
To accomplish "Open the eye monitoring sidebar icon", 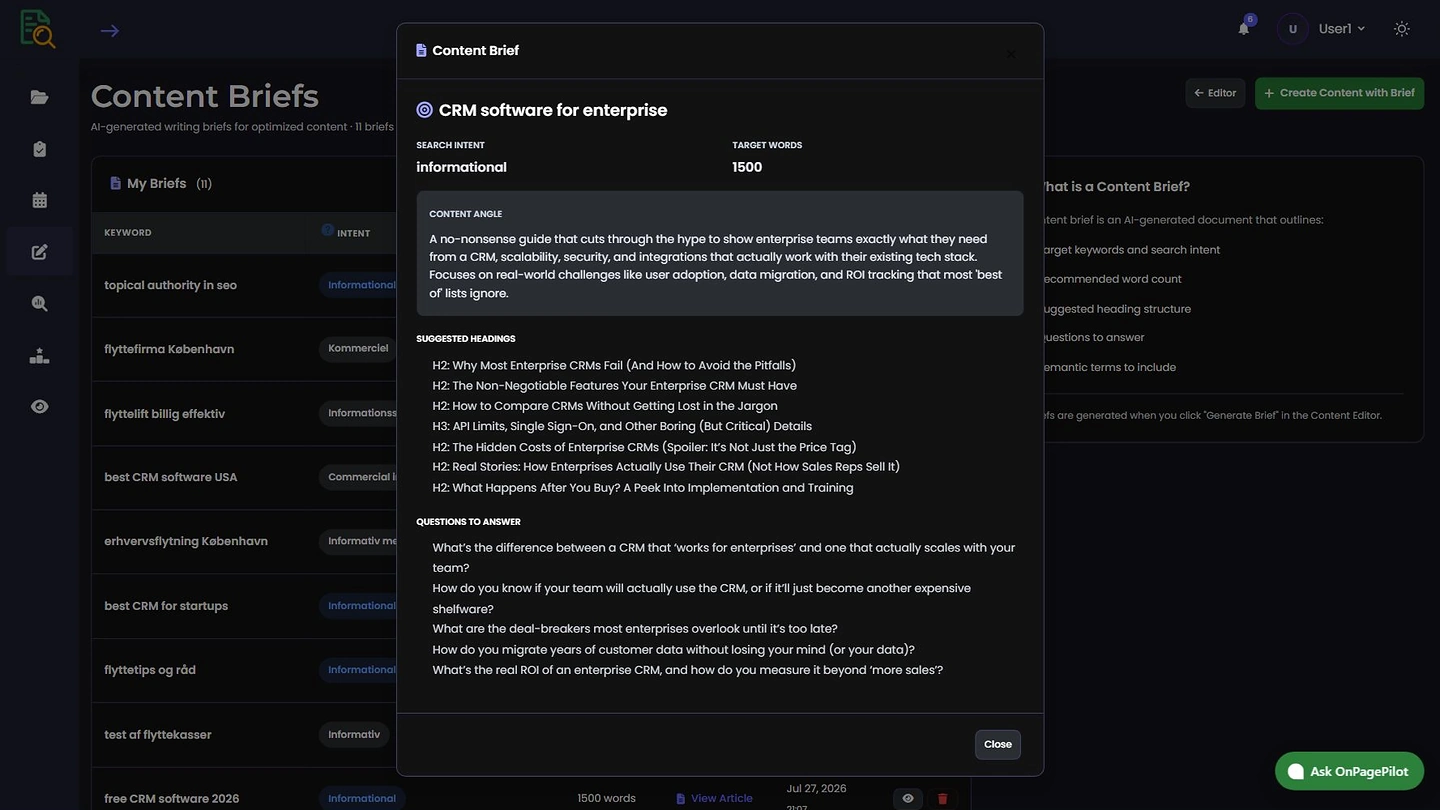I will 39,406.
